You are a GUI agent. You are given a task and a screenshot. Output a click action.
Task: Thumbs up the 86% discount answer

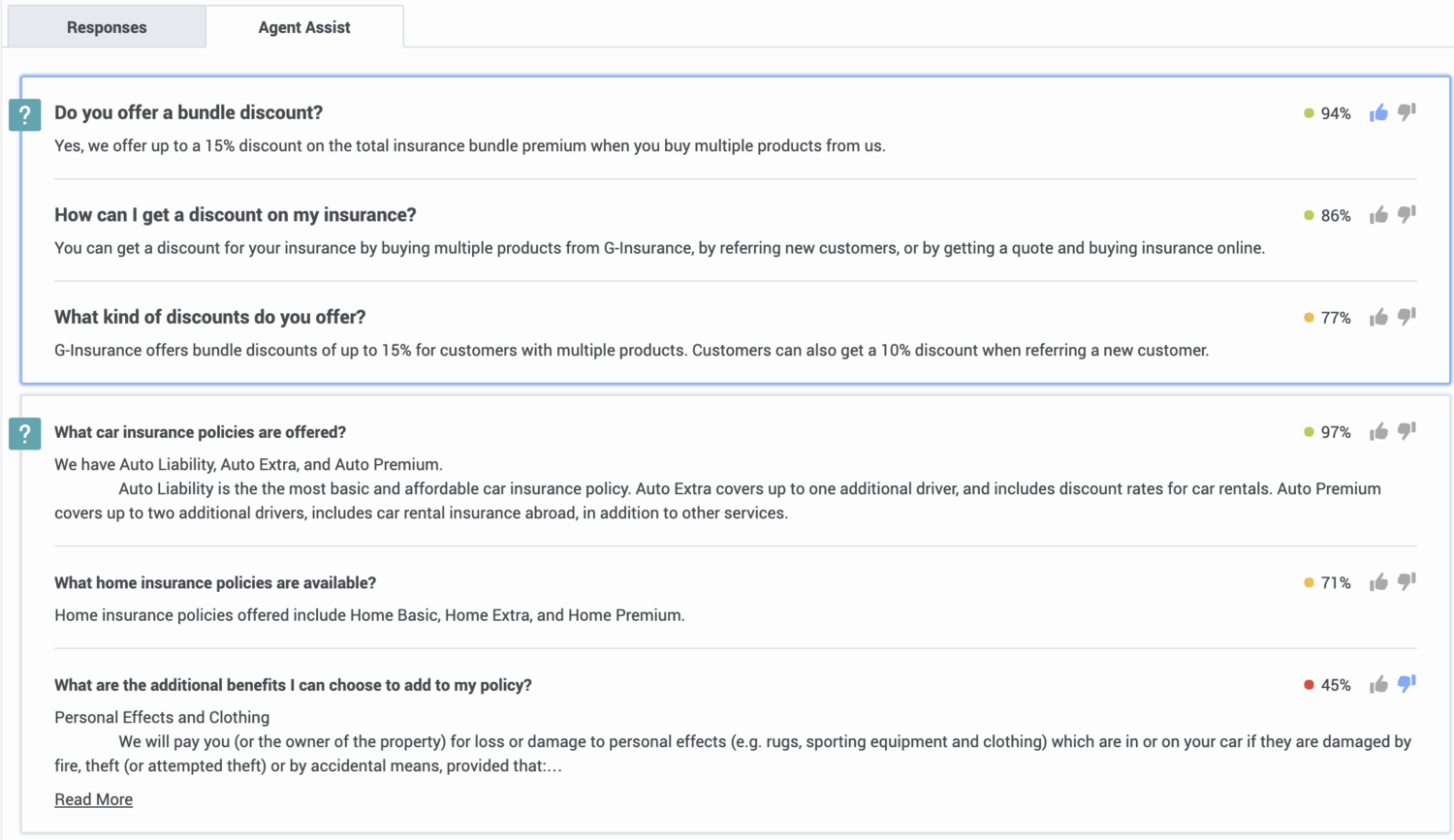click(x=1378, y=215)
